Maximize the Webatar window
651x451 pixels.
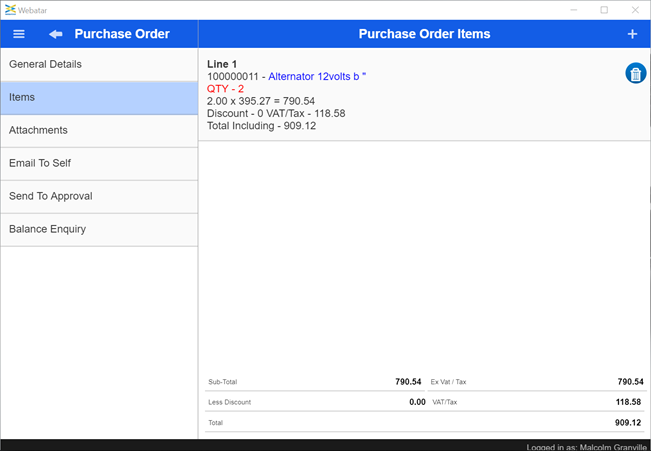point(604,10)
